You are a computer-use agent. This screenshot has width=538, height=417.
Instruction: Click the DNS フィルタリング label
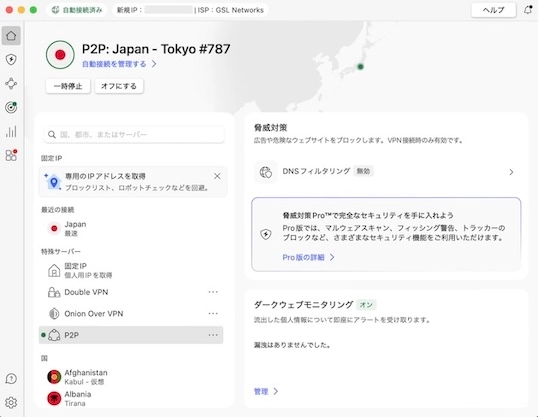[316, 171]
